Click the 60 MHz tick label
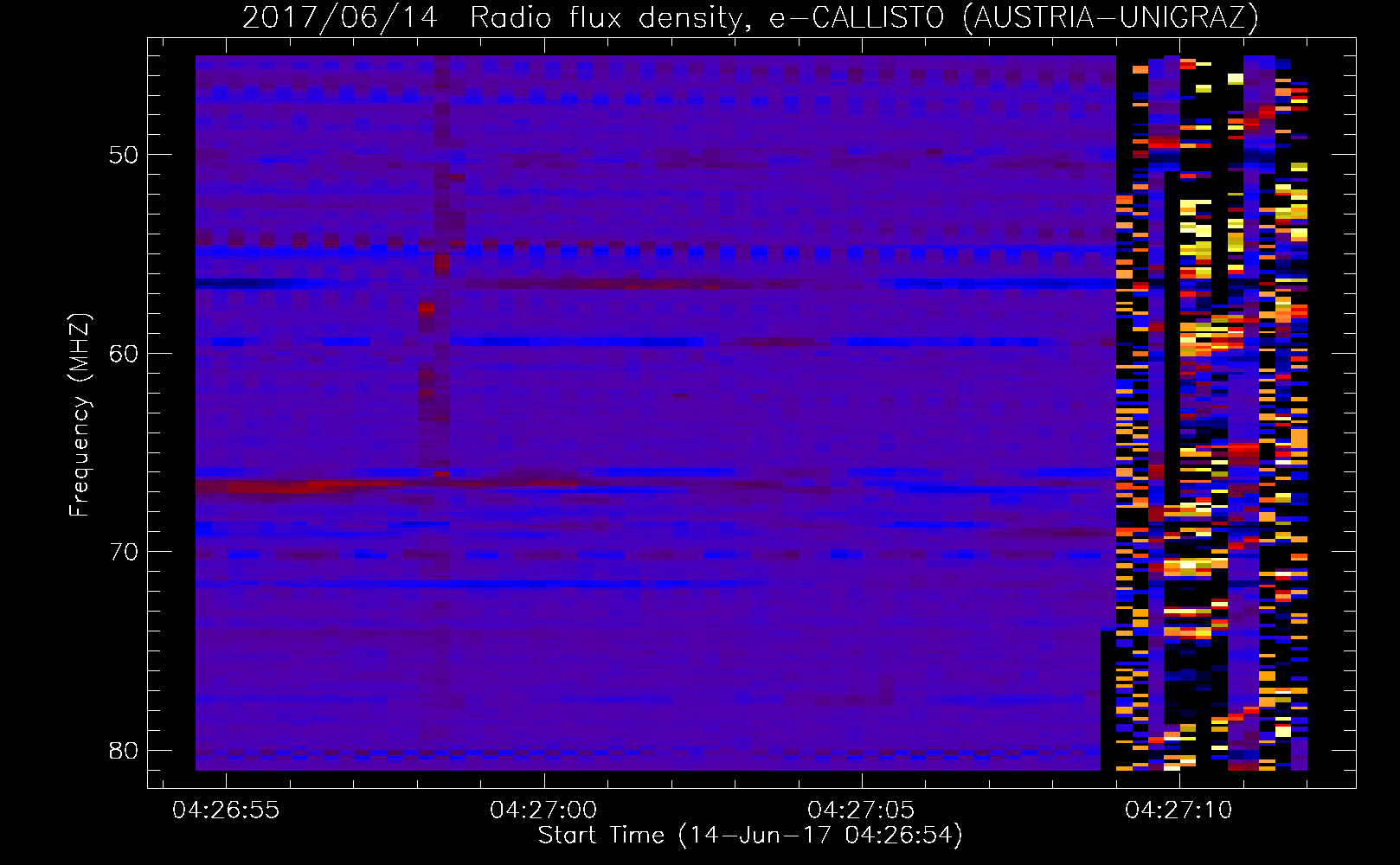1400x865 pixels. (125, 353)
